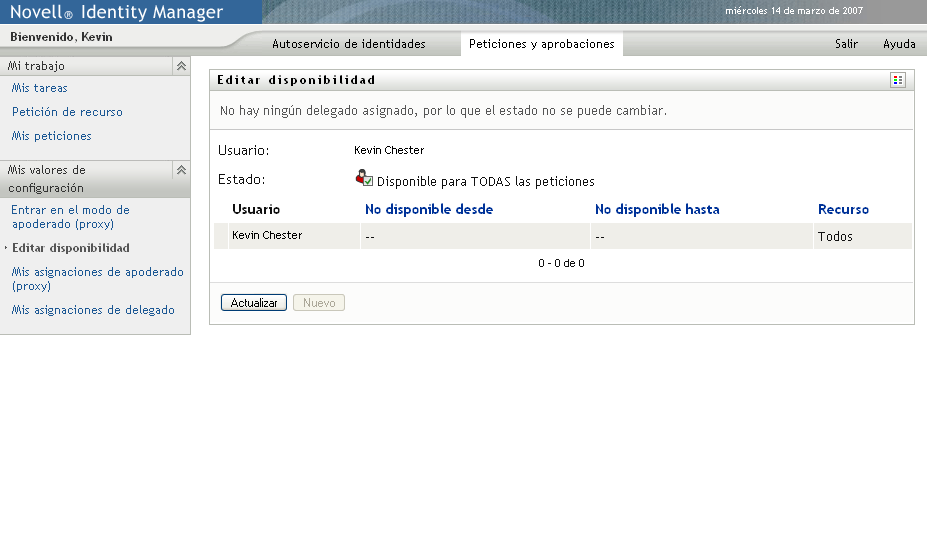Click the Usuario column header

click(256, 209)
